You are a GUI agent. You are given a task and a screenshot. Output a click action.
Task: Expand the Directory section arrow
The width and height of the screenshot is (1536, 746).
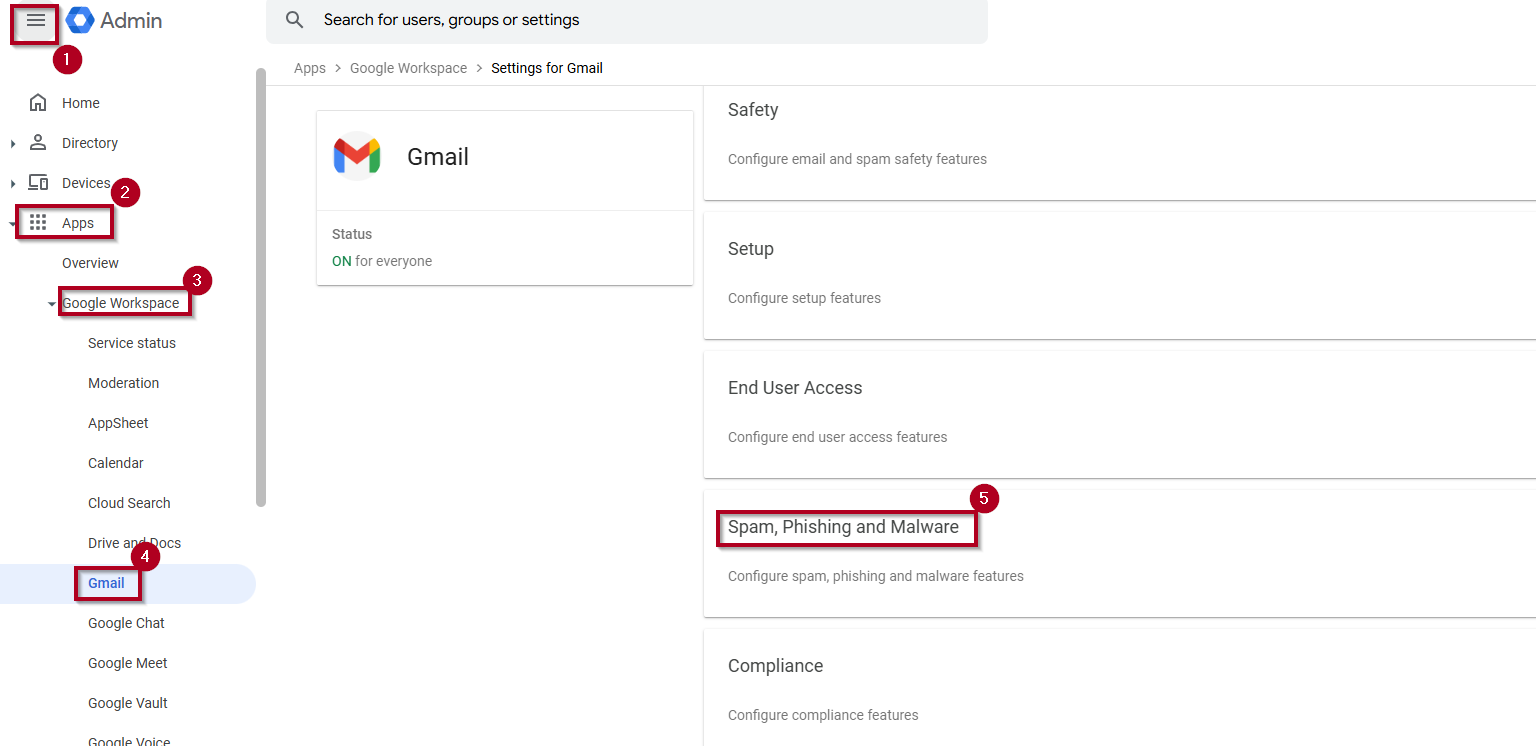tap(13, 144)
